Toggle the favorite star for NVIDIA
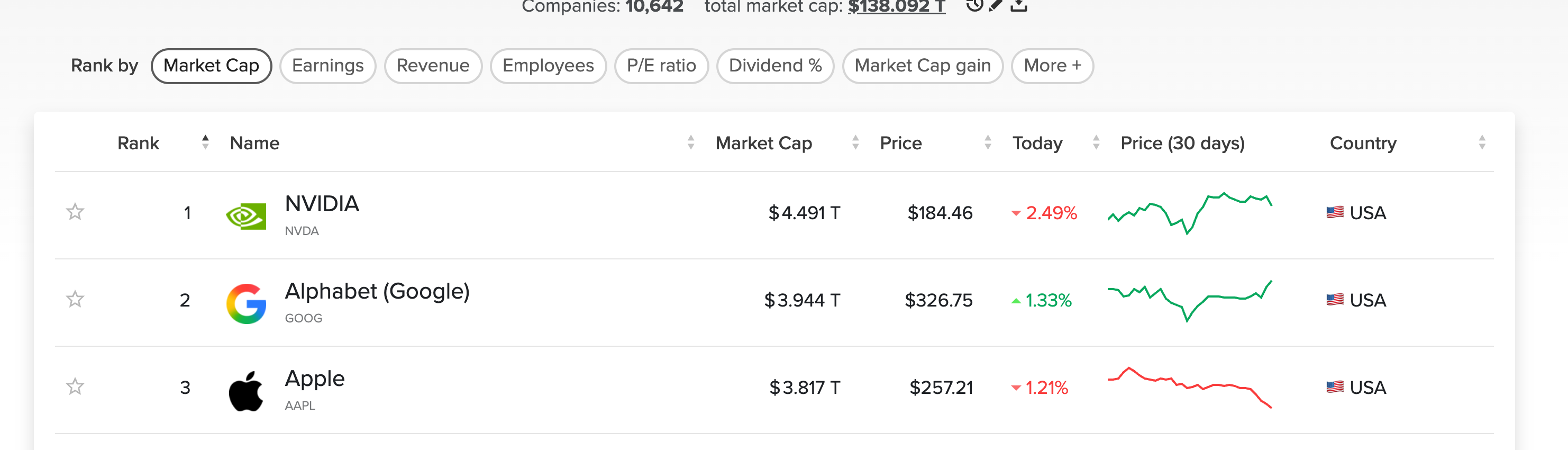1568x450 pixels. [x=75, y=212]
